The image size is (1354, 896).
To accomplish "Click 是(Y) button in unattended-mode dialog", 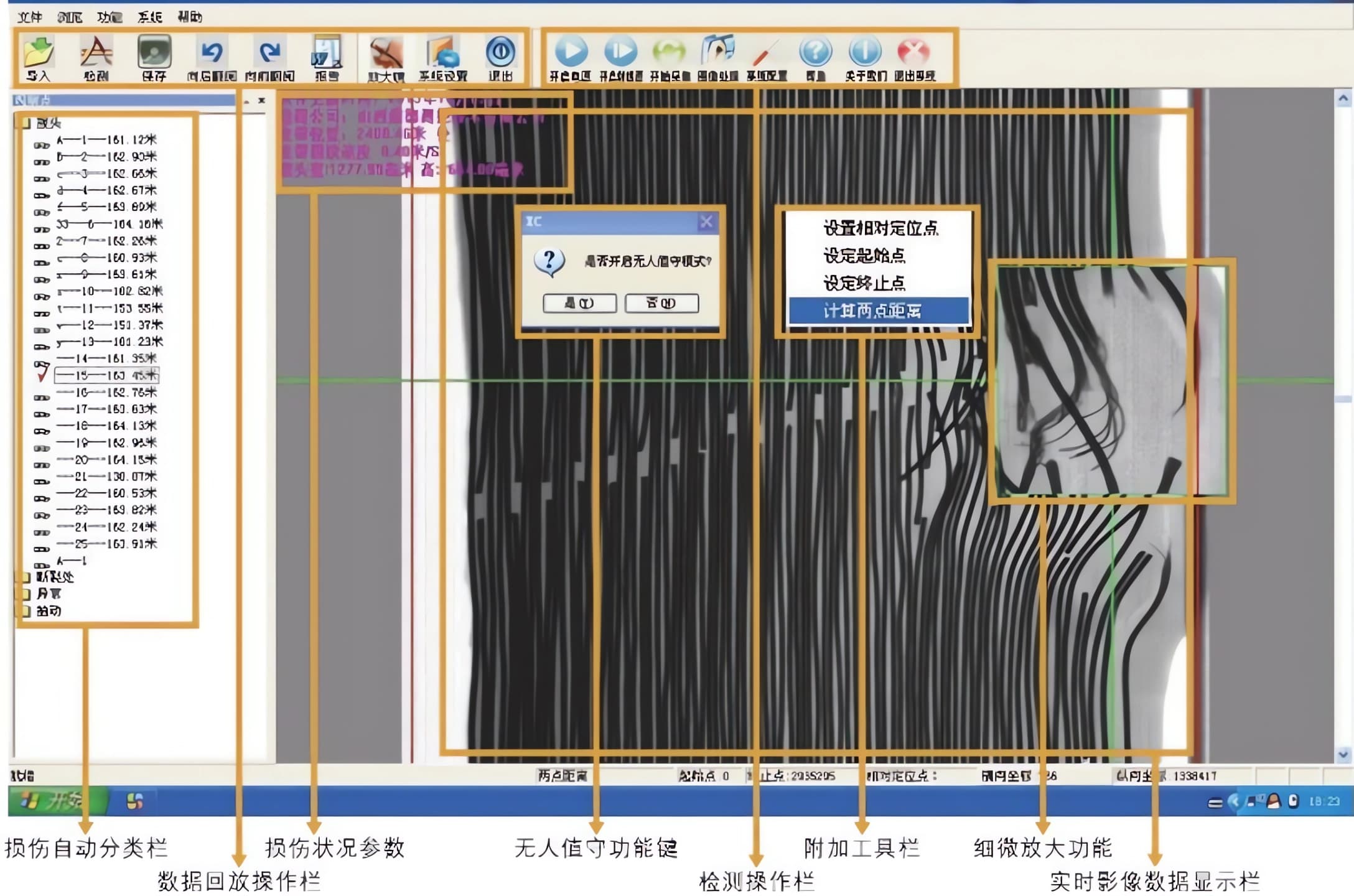I will (579, 303).
